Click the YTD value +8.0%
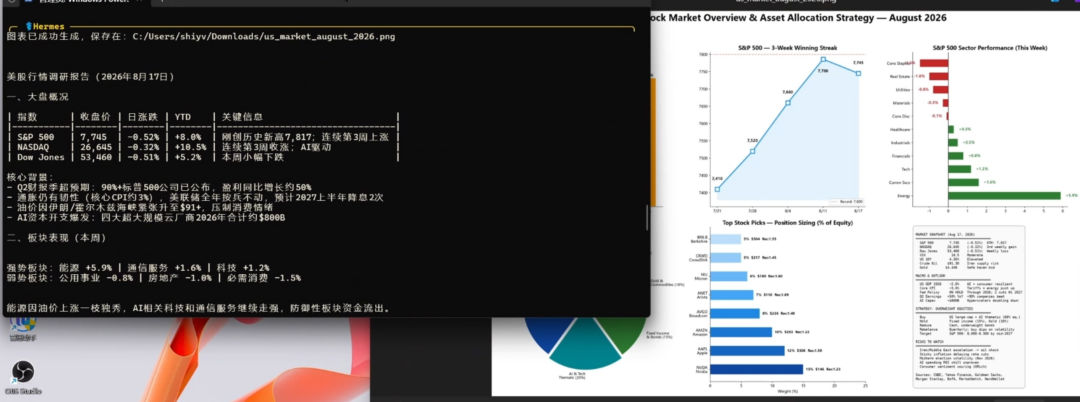This screenshot has height=402, width=1080. pyautogui.click(x=188, y=138)
